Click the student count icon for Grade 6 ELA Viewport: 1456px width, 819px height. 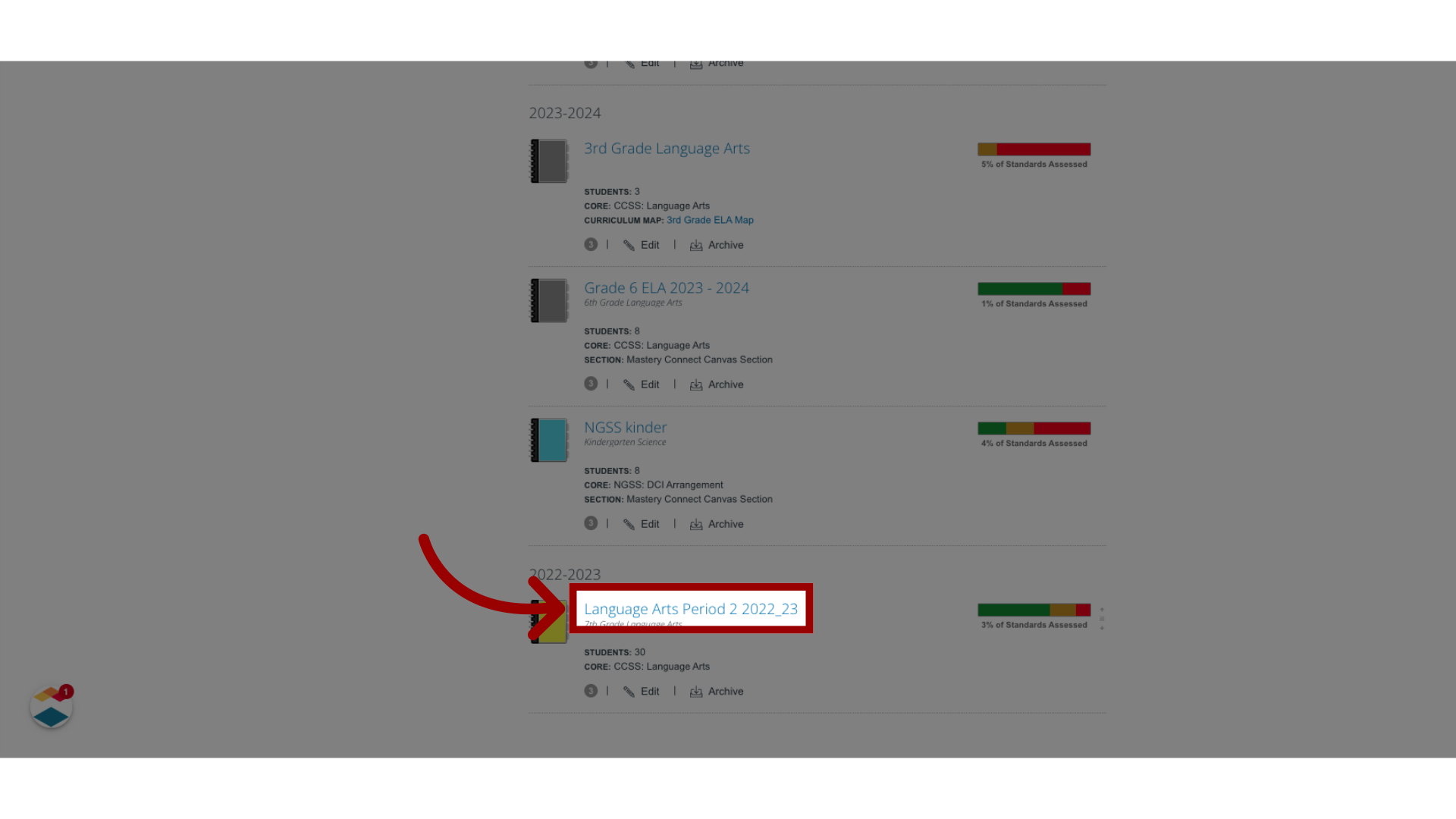590,383
